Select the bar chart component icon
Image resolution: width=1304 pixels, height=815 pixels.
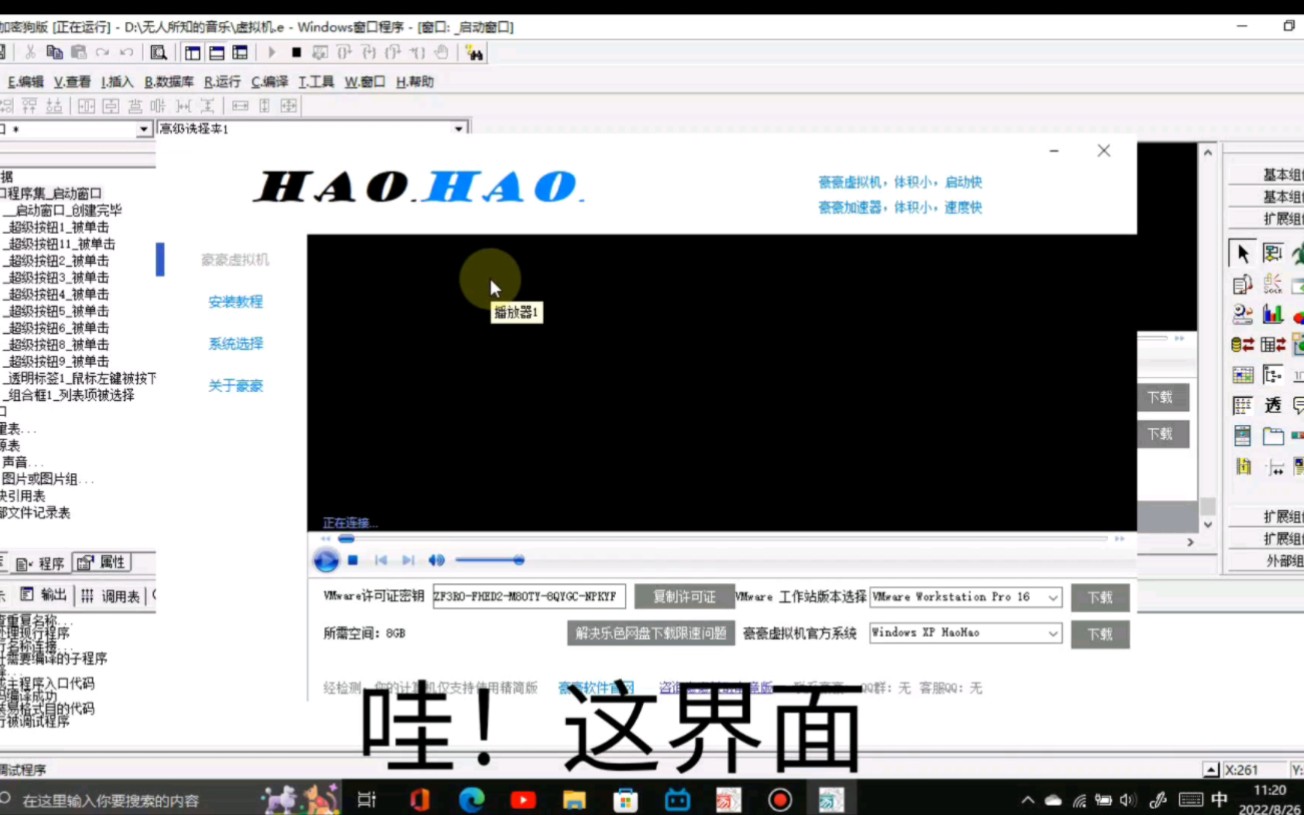1273,314
